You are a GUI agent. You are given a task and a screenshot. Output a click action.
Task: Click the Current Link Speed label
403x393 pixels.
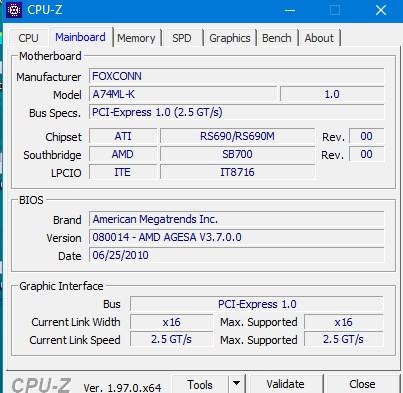(x=75, y=340)
